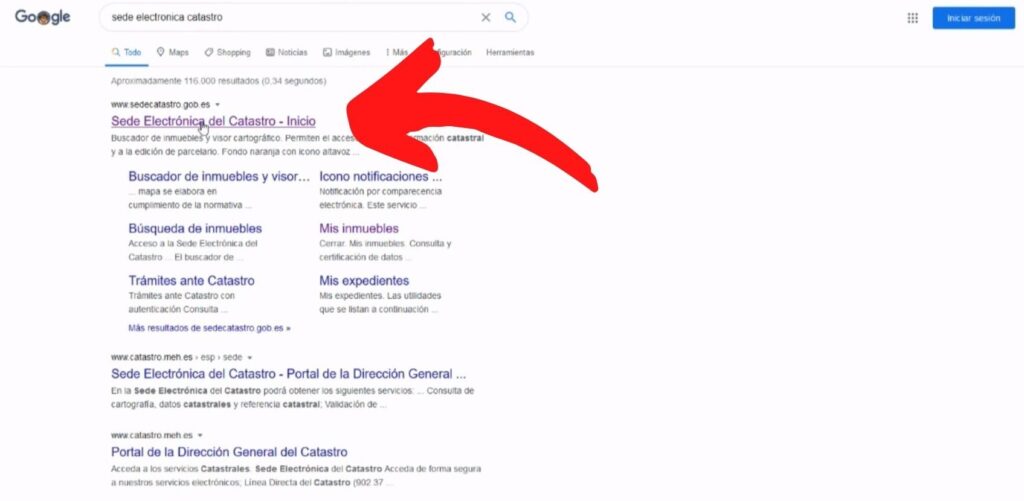
Task: Open 'Portal de la Dirección General del Catastro'
Action: [229, 452]
